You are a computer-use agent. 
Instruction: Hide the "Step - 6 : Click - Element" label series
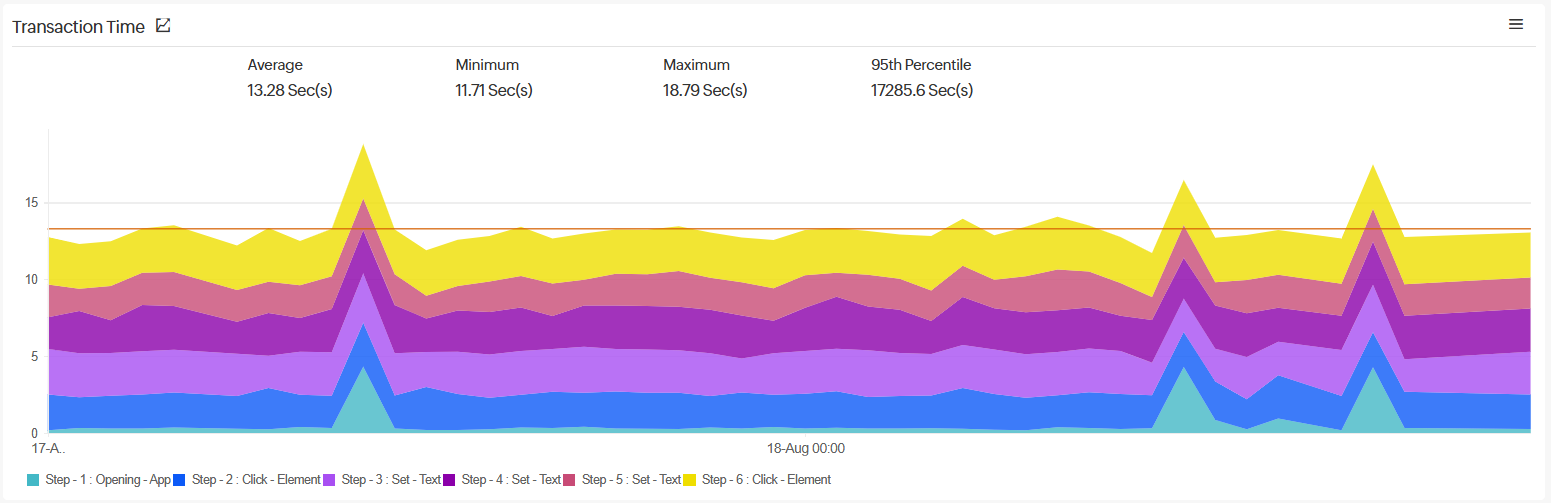(766, 480)
